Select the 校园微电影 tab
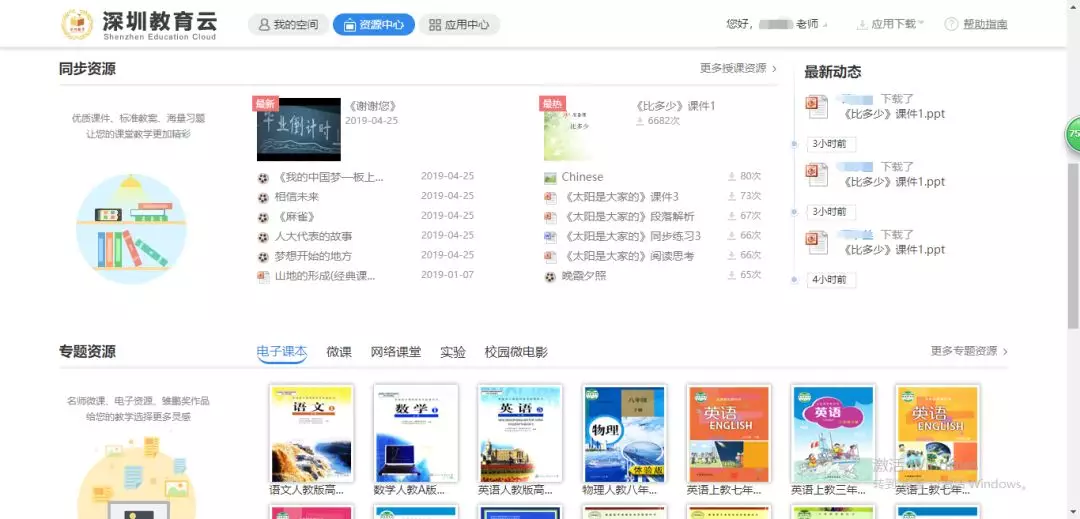 coord(516,352)
